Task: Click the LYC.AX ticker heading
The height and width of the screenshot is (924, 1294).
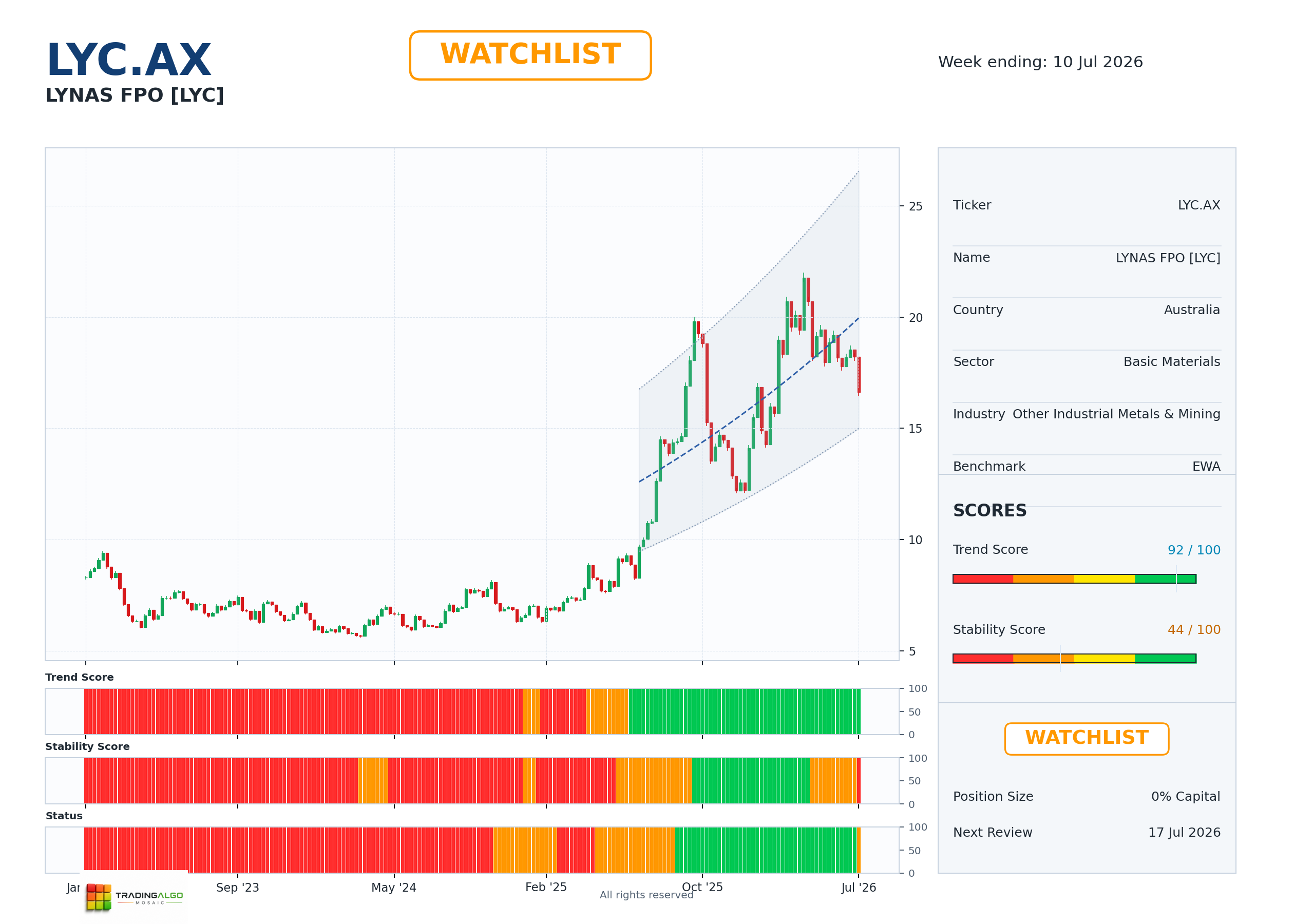Action: 128,60
